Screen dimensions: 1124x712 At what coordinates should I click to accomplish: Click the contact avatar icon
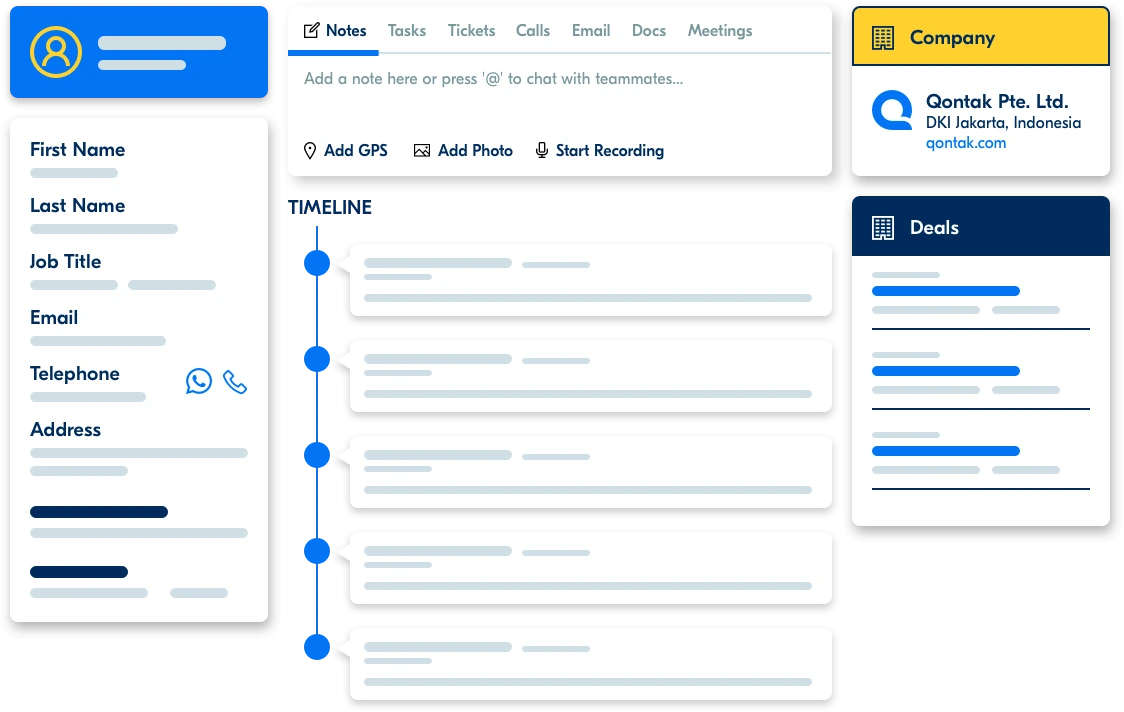pyautogui.click(x=56, y=52)
